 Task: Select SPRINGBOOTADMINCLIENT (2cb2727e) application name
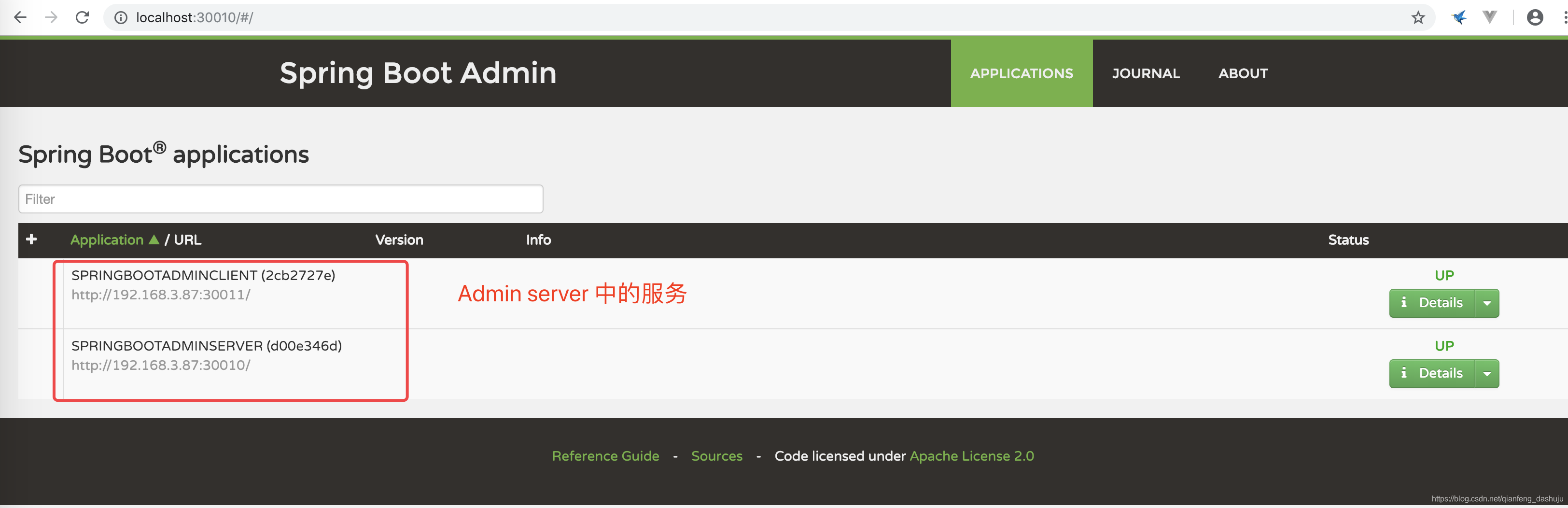coord(203,275)
